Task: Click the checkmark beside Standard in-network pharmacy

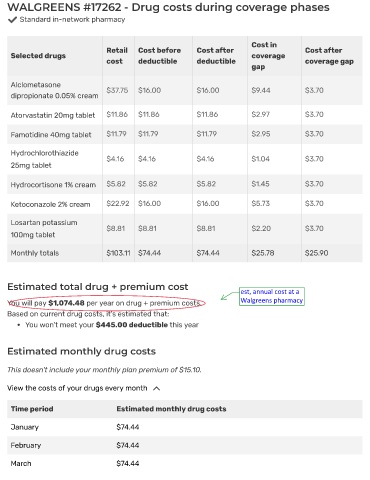Action: click(x=12, y=20)
